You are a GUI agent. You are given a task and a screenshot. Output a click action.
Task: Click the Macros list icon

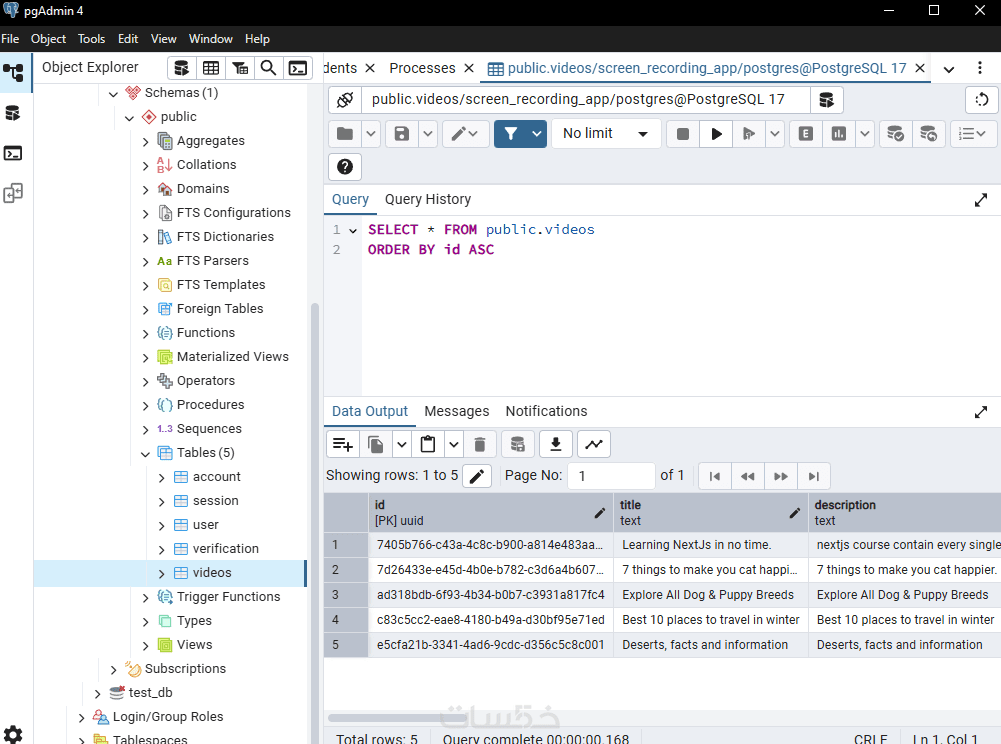tap(973, 133)
